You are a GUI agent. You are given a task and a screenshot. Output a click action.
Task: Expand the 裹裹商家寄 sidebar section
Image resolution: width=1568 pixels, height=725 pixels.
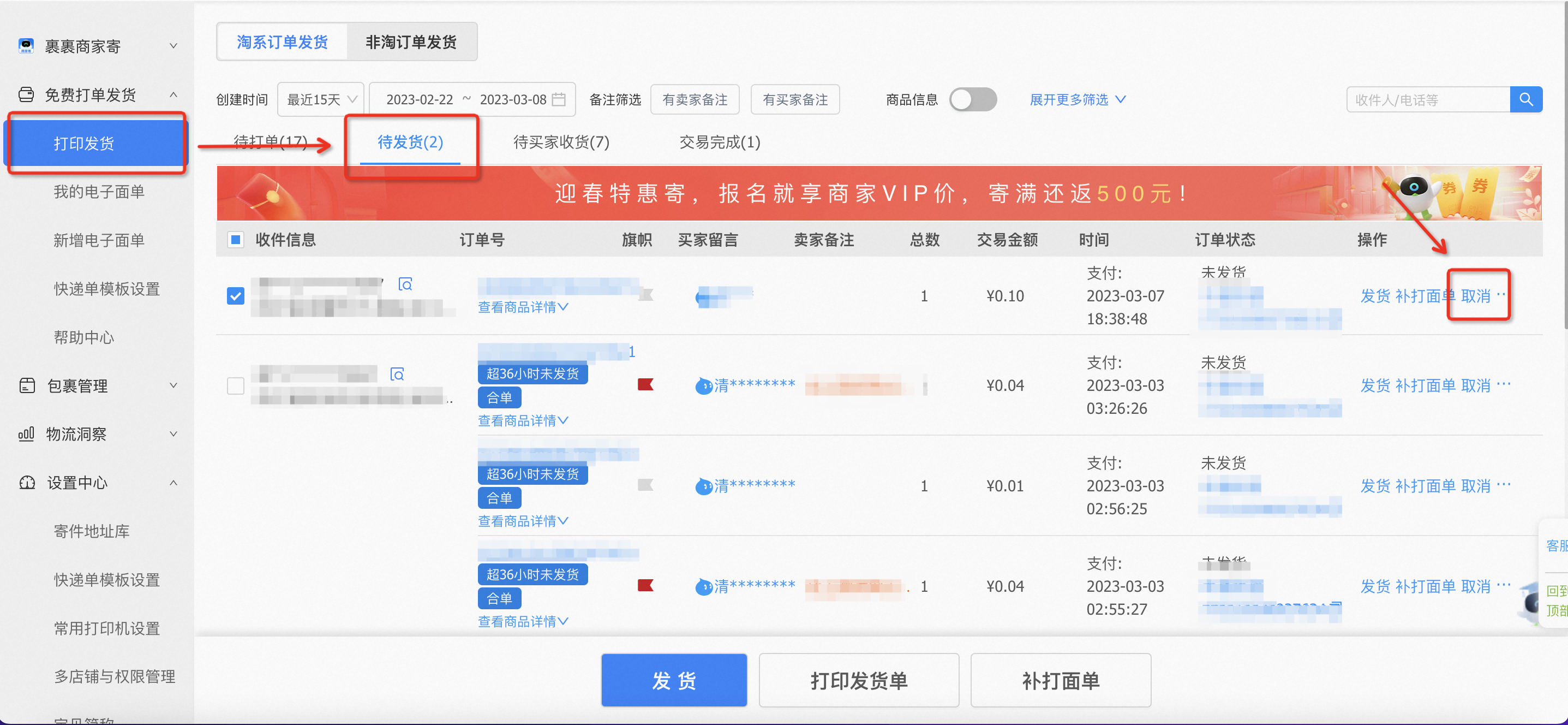[x=173, y=46]
